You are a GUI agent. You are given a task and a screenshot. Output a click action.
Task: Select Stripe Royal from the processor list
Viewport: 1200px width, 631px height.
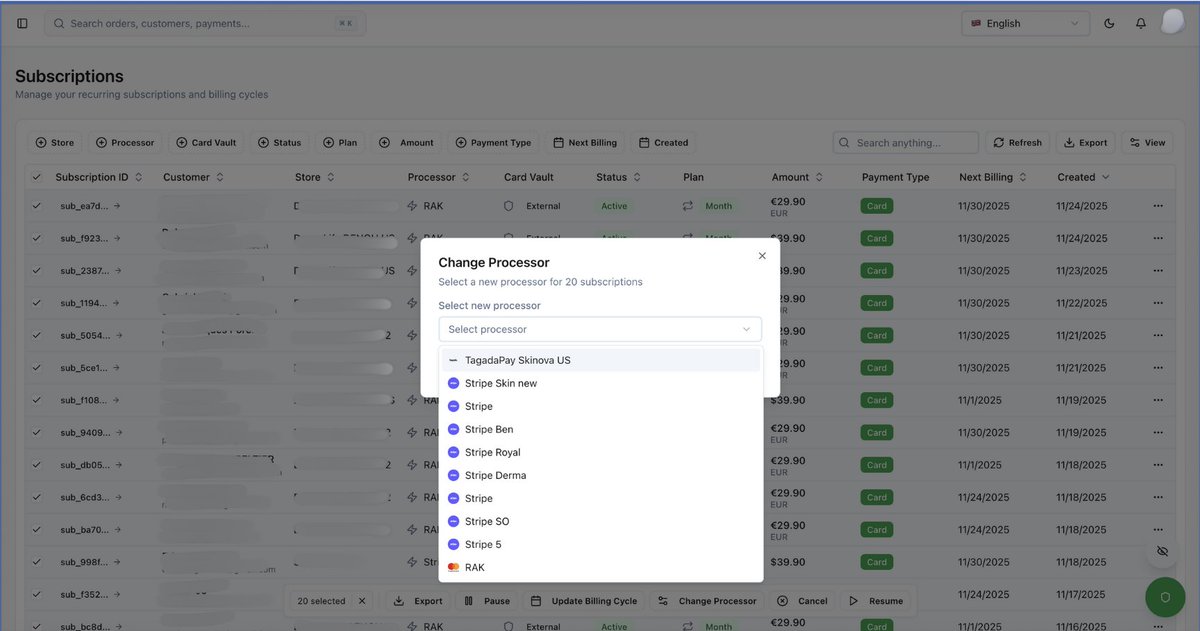click(x=493, y=452)
